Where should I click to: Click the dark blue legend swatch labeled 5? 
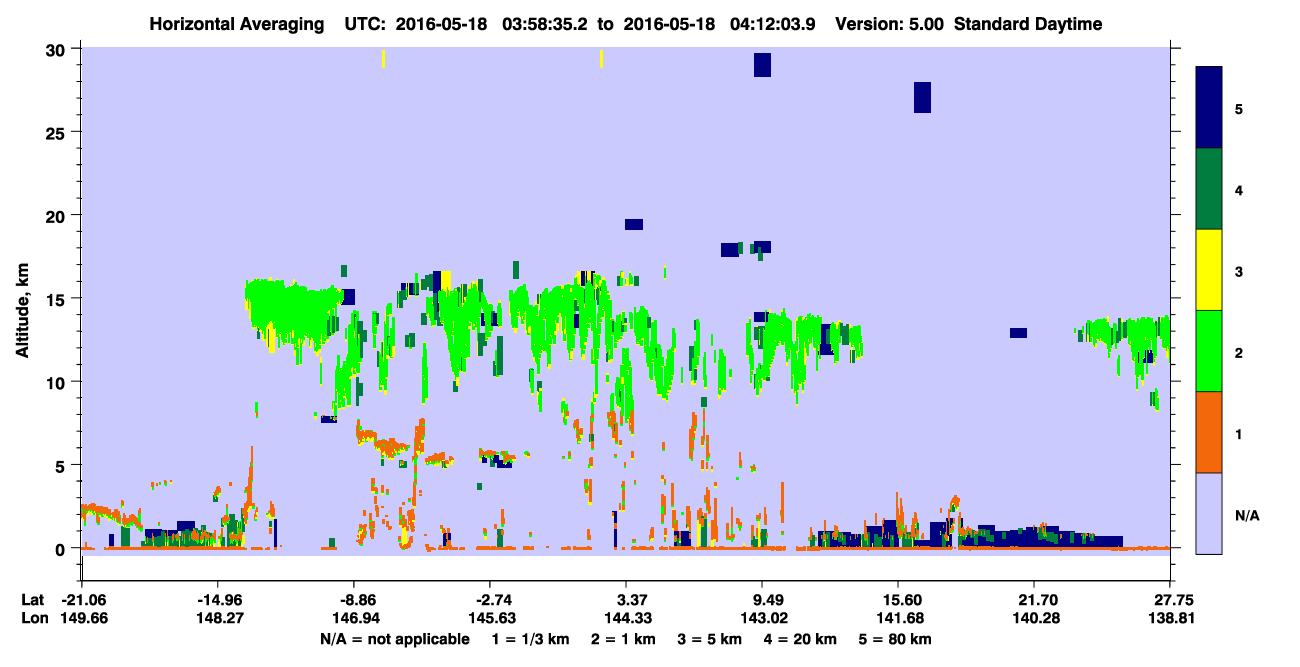click(1209, 108)
